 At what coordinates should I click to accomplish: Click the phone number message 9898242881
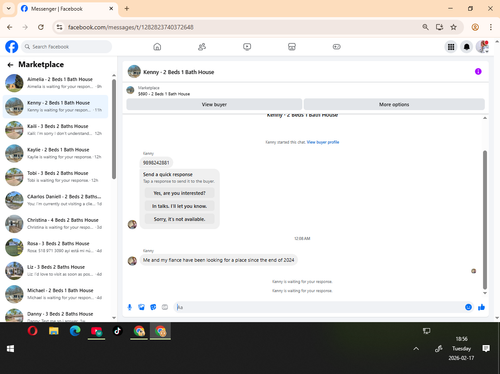156,163
